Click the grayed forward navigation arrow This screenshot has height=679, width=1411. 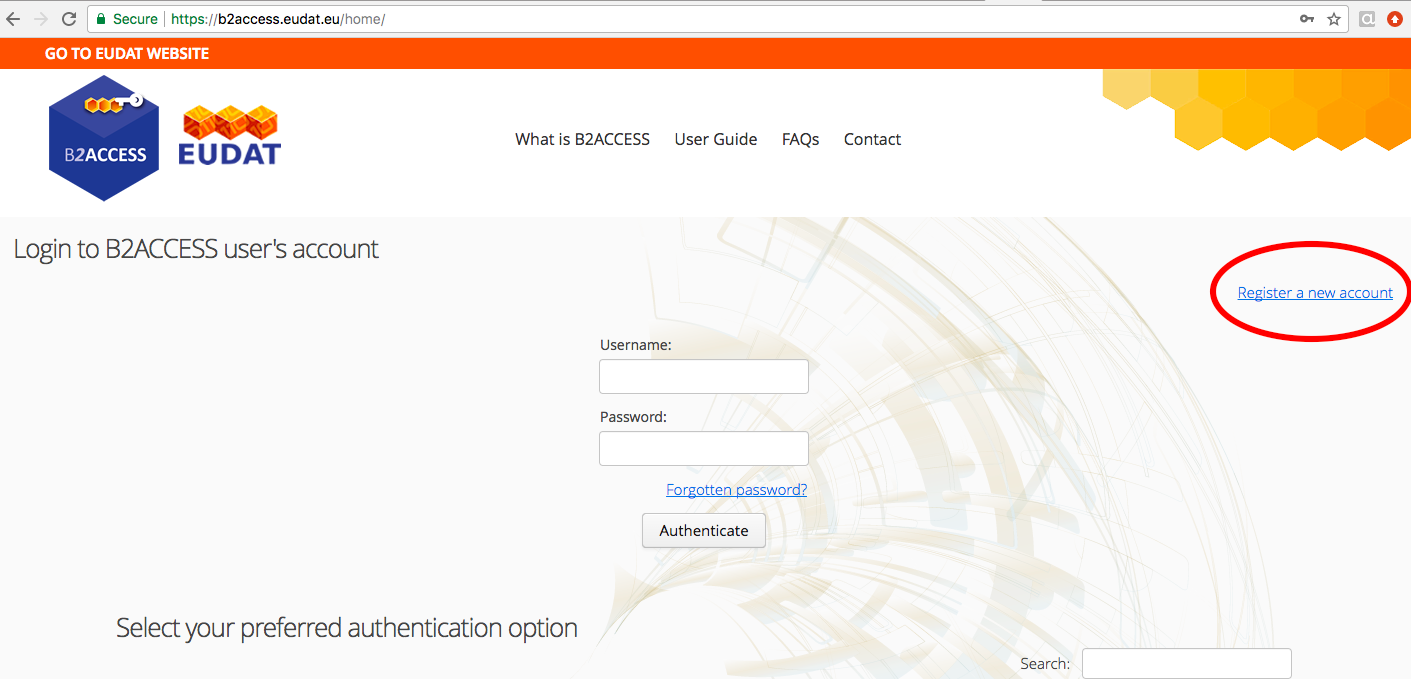[42, 18]
